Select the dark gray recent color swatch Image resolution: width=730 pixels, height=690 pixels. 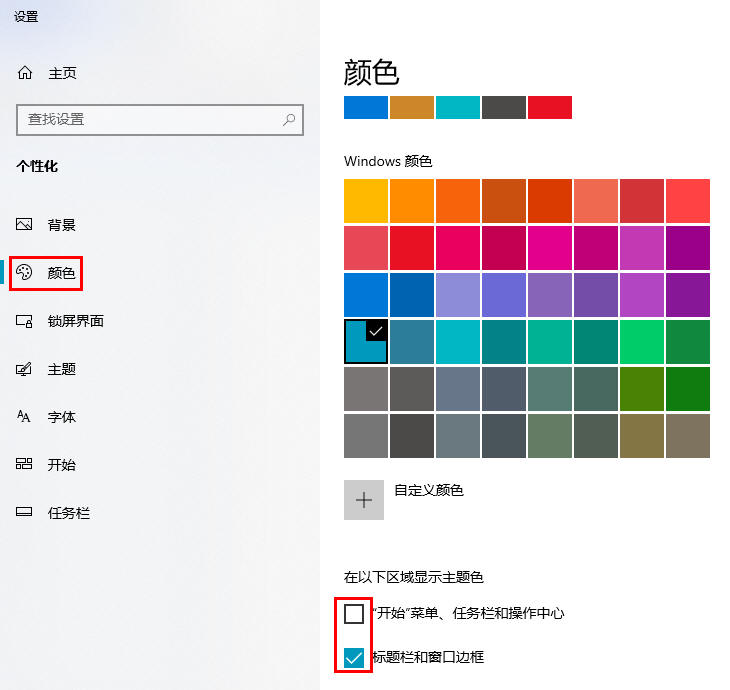(x=504, y=108)
